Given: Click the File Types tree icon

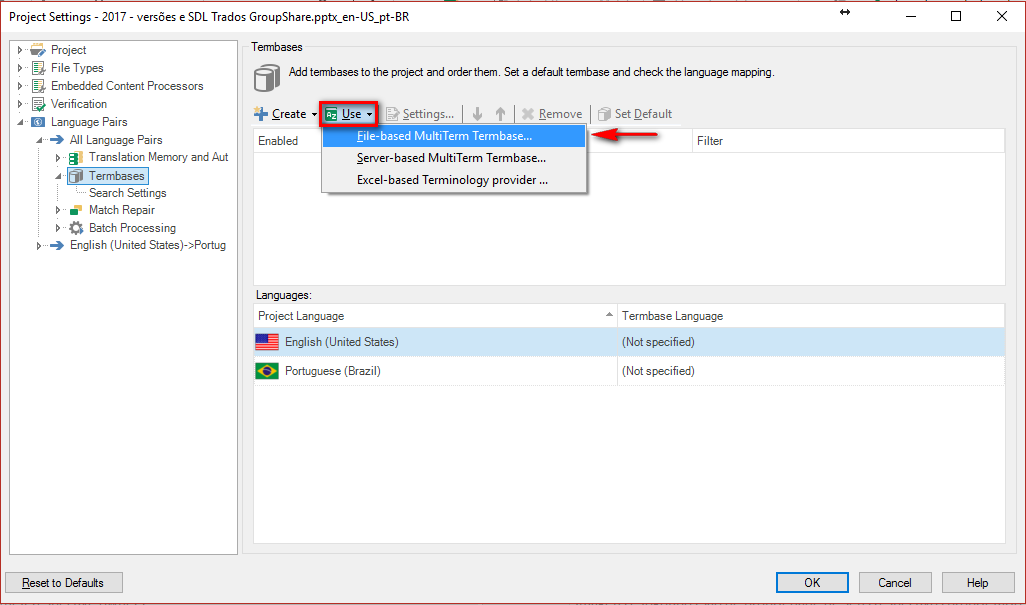Looking at the screenshot, I should click(x=39, y=68).
